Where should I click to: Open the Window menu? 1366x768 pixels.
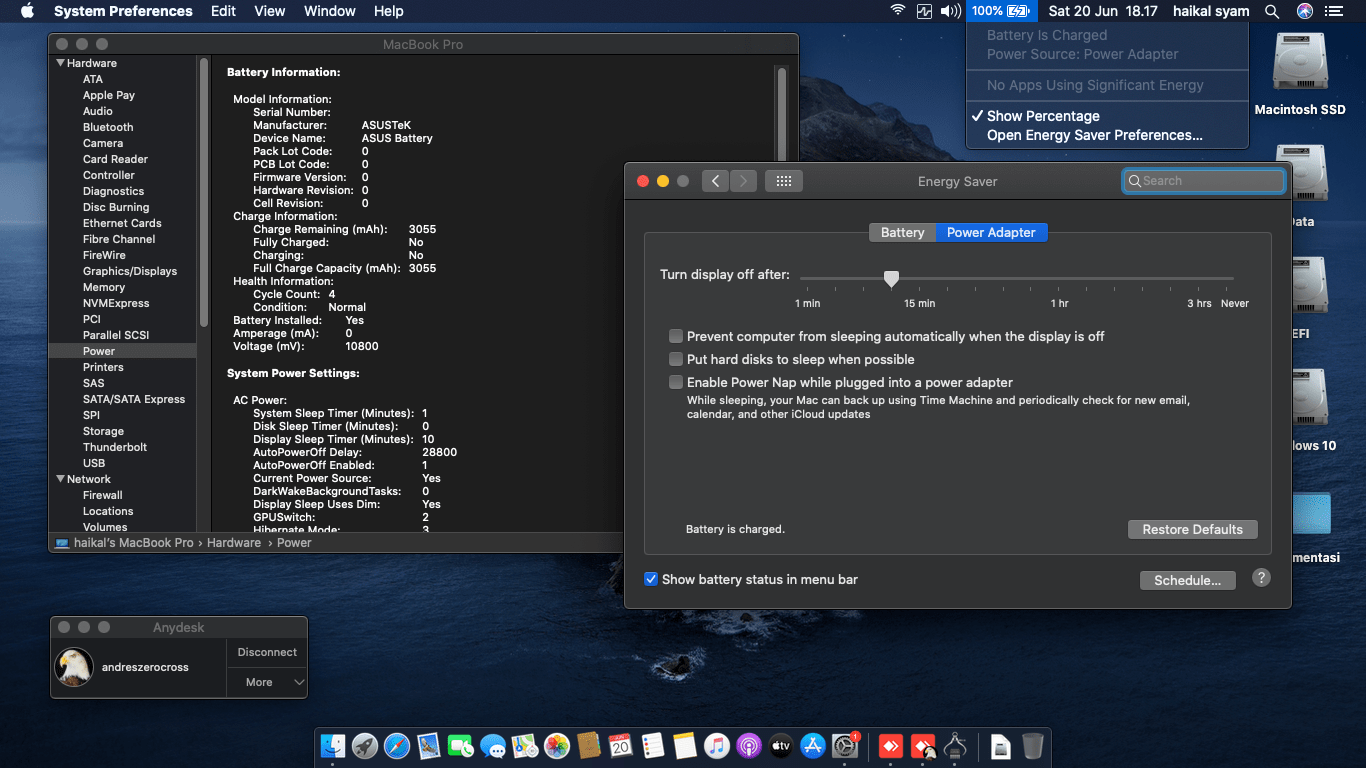tap(330, 11)
